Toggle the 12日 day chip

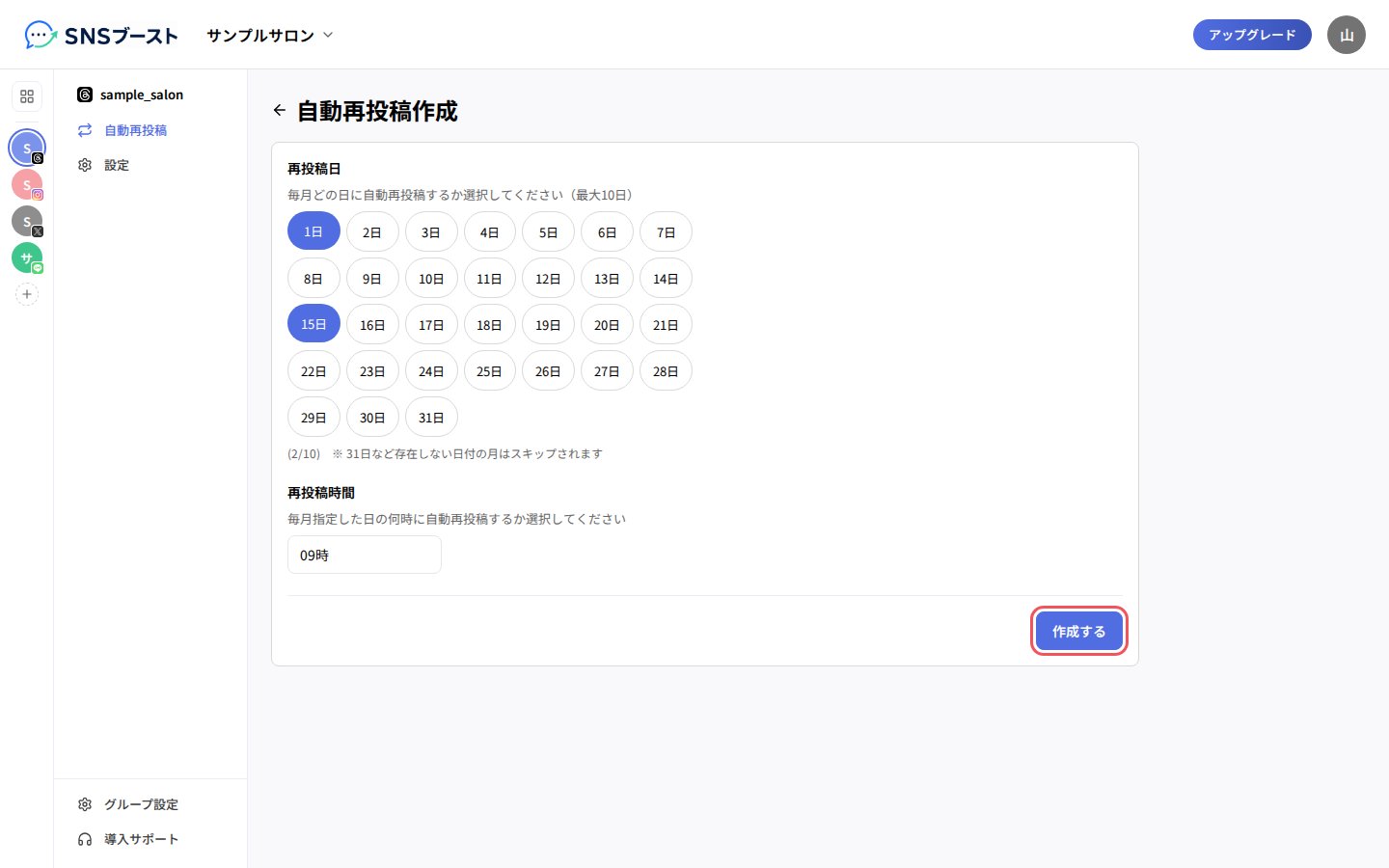click(x=548, y=278)
